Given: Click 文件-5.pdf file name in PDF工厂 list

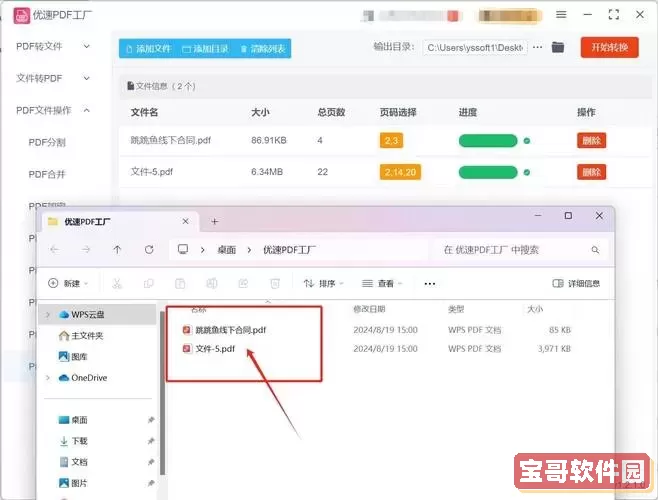Looking at the screenshot, I should click(152, 172).
